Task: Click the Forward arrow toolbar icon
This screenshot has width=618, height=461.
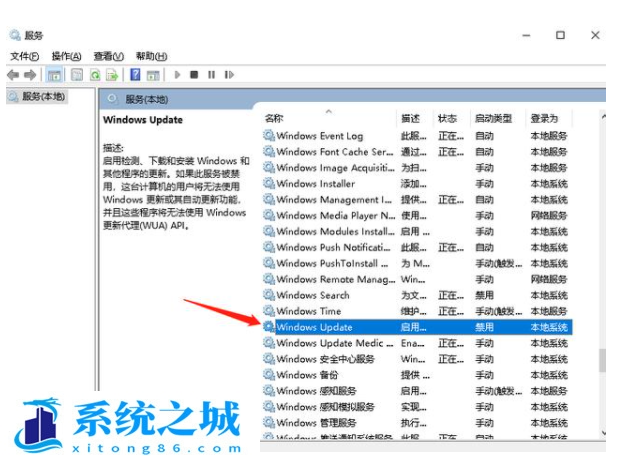Action: pos(30,75)
